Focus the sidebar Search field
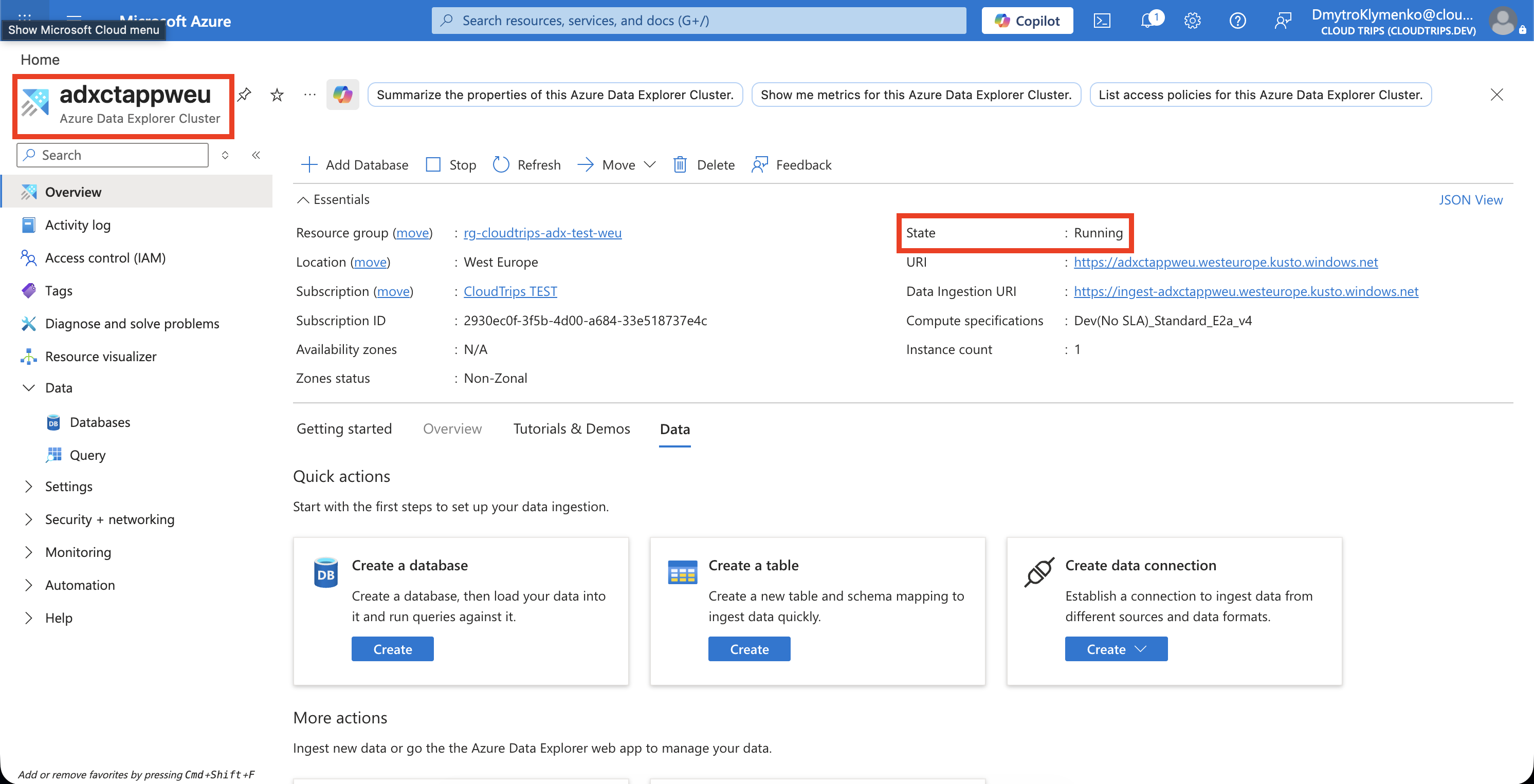Viewport: 1534px width, 784px height. coord(113,155)
